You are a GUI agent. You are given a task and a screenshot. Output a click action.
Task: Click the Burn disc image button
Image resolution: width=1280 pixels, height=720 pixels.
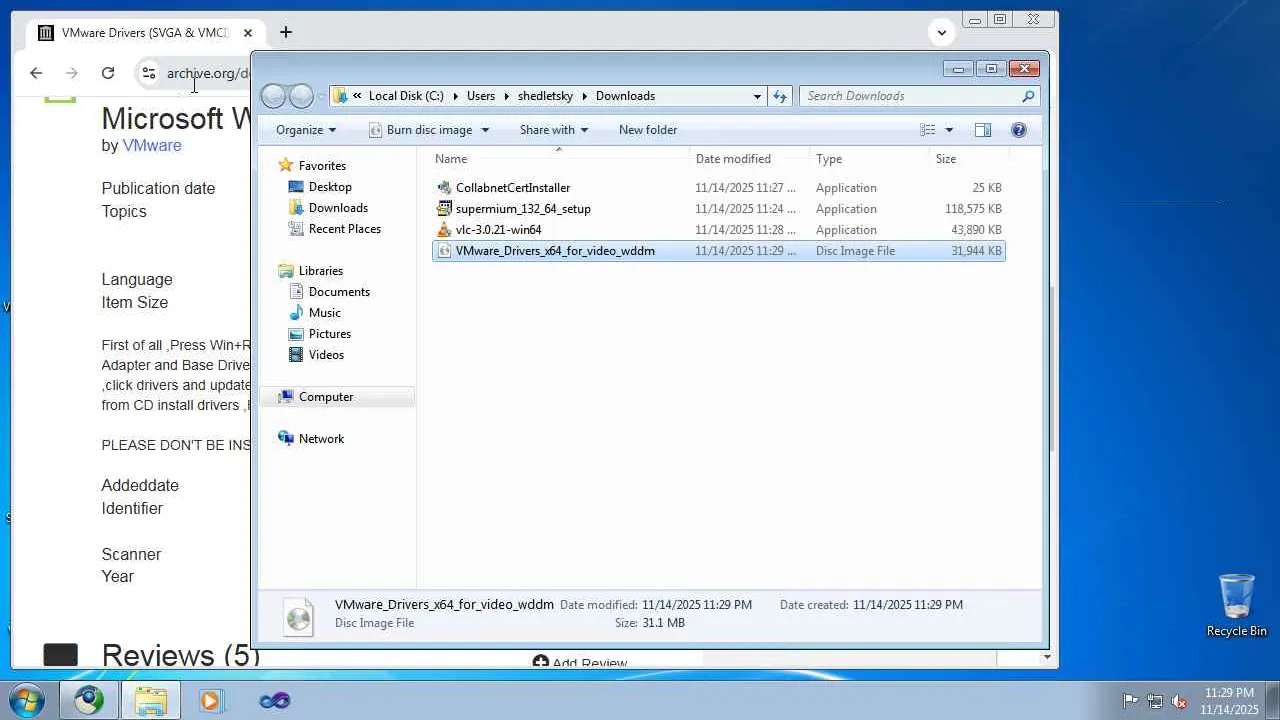420,130
